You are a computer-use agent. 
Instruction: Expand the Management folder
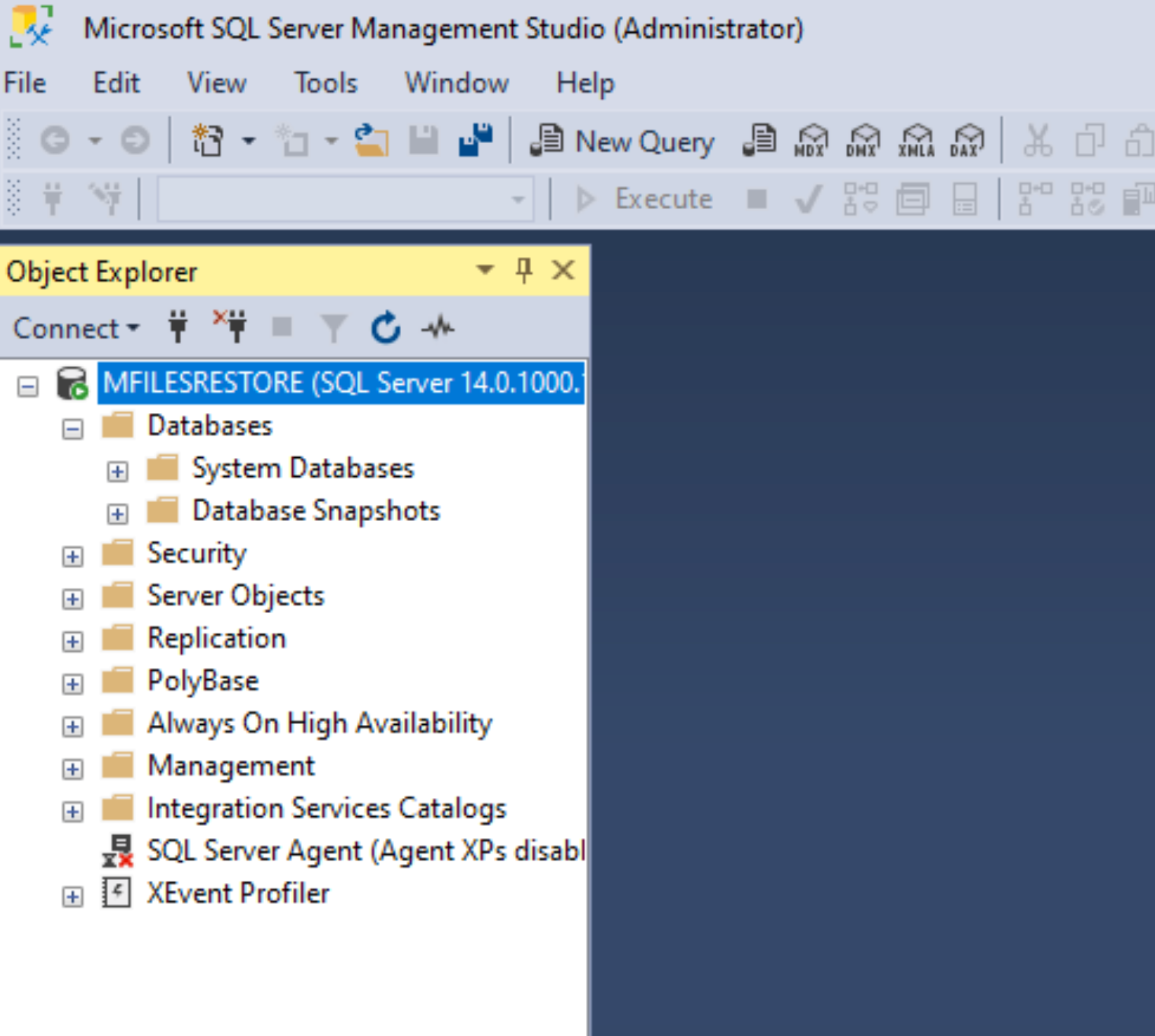73,769
